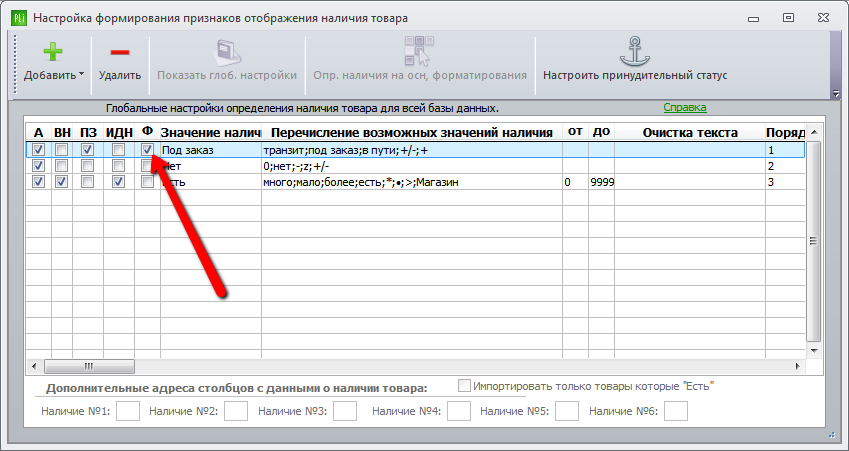Click the Наличие №1 input field

point(128,411)
